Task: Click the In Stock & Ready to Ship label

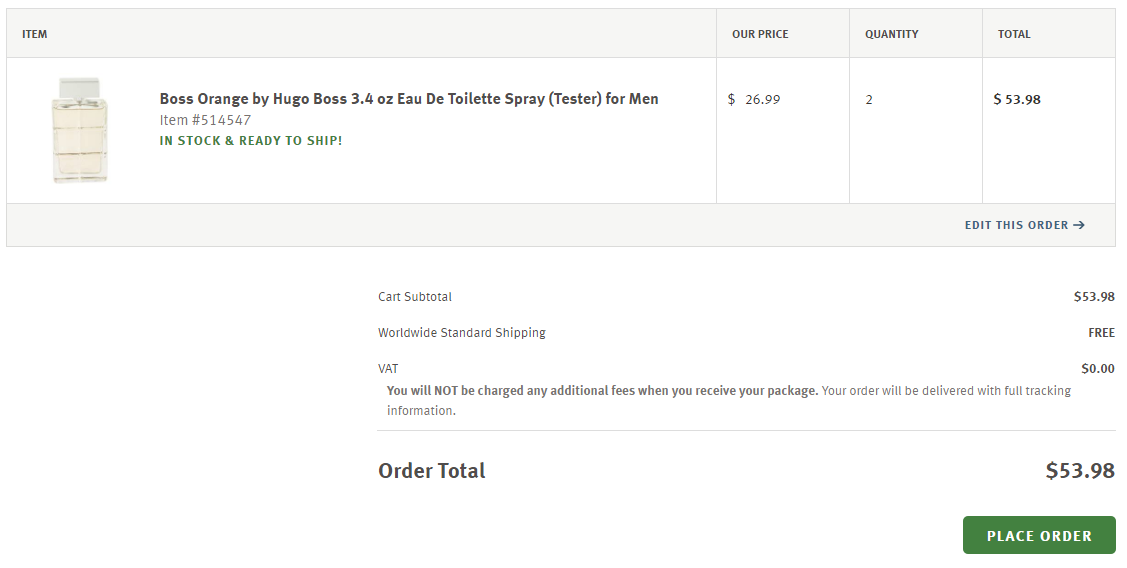Action: 251,141
